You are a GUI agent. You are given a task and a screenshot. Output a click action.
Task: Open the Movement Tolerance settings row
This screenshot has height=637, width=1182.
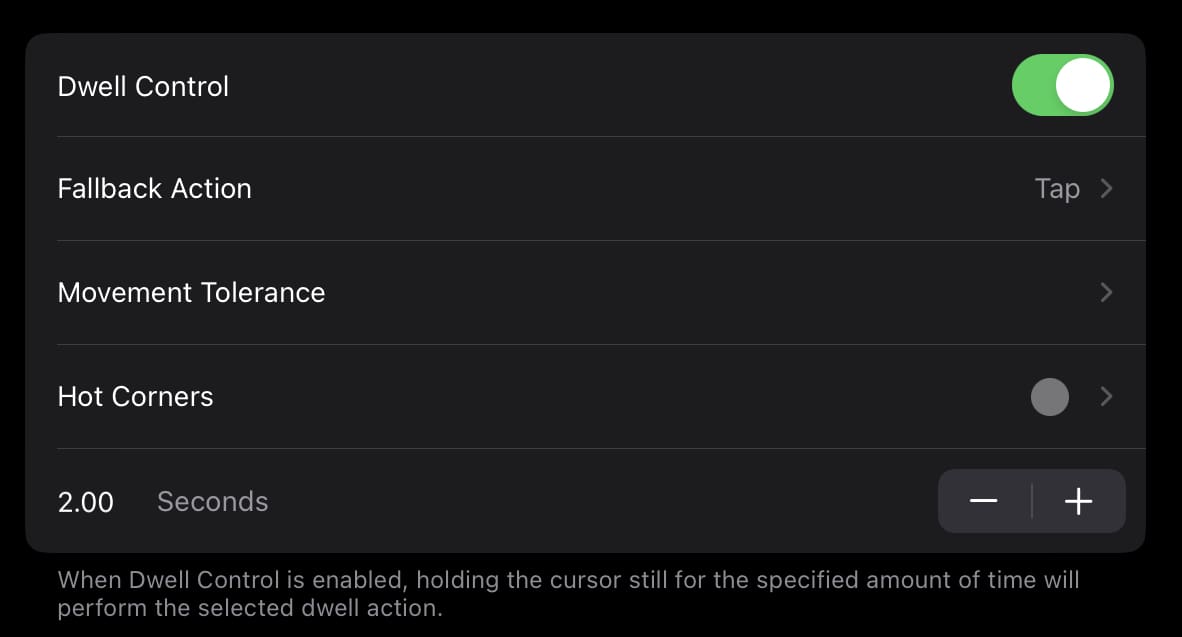point(586,292)
